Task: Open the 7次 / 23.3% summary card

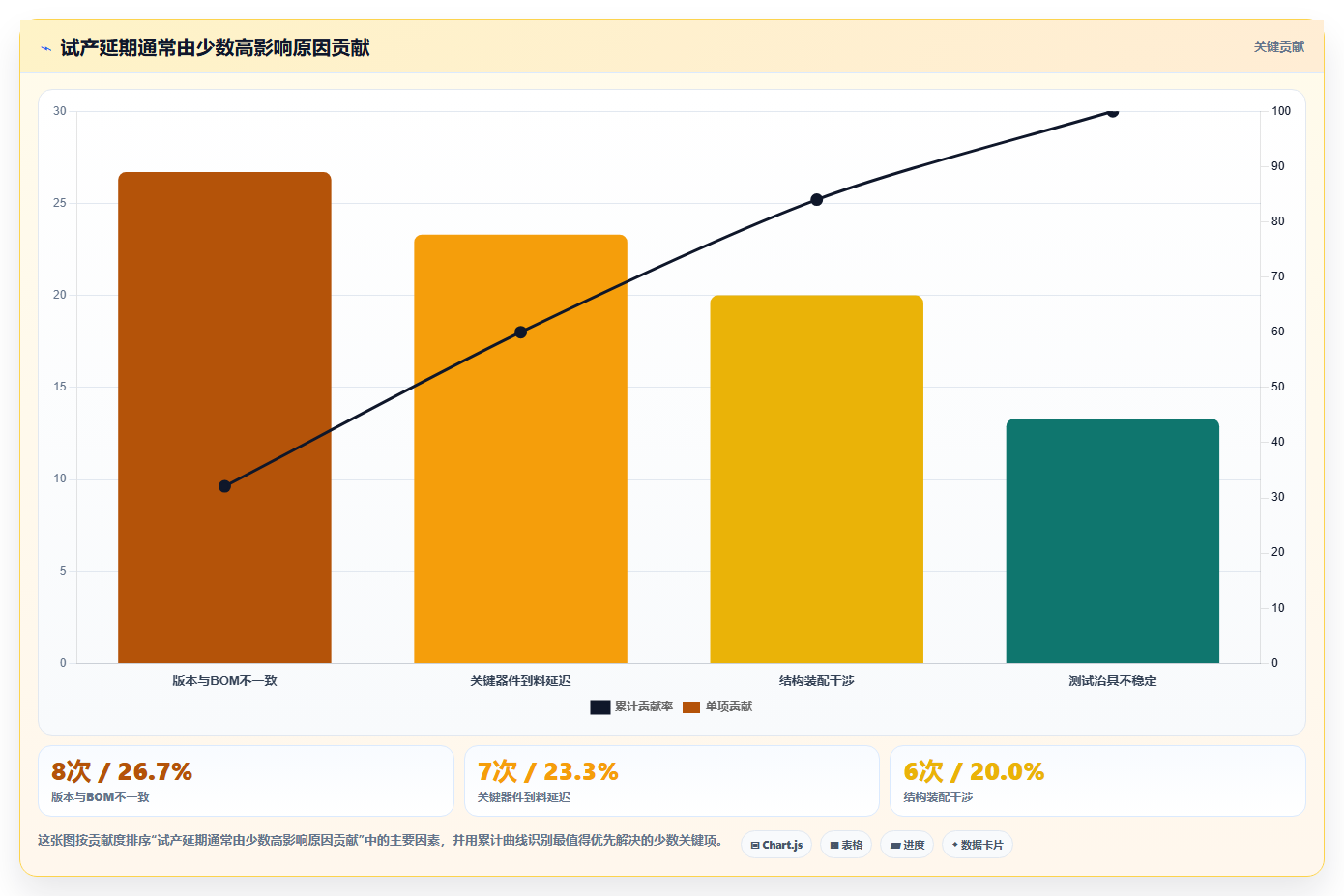Action: click(671, 781)
